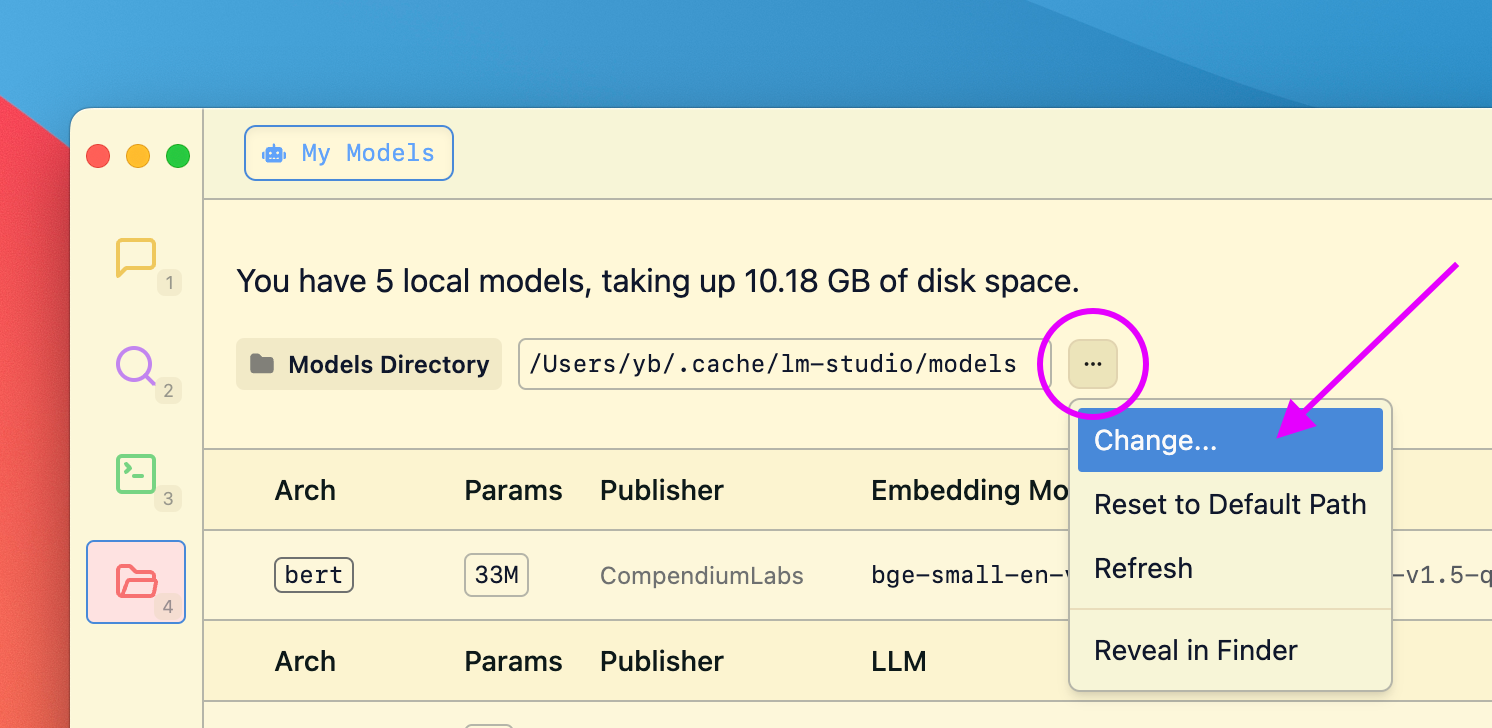
Task: Select the My Models folder sidebar icon
Action: (136, 581)
